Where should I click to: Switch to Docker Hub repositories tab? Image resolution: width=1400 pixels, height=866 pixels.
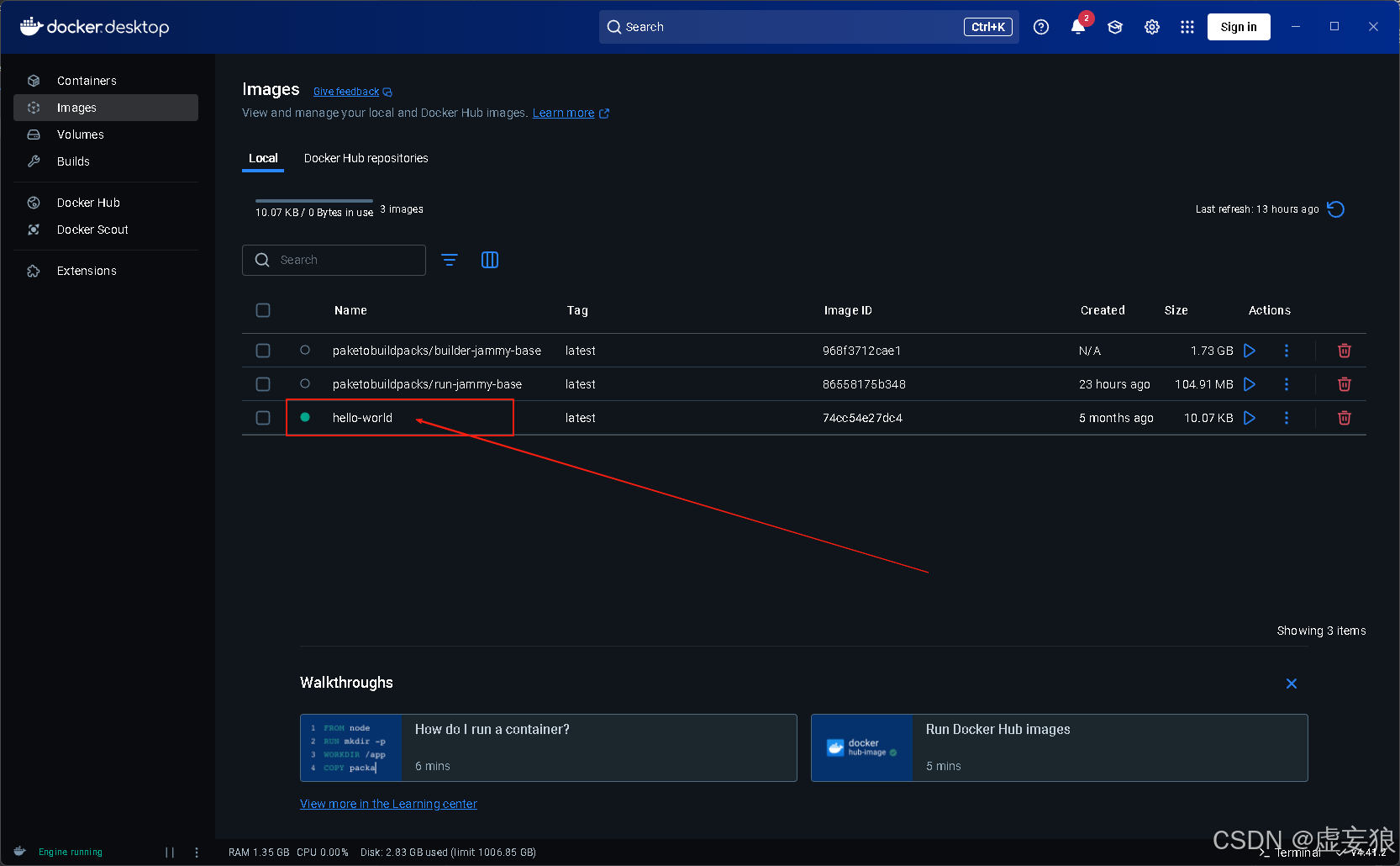(x=366, y=158)
